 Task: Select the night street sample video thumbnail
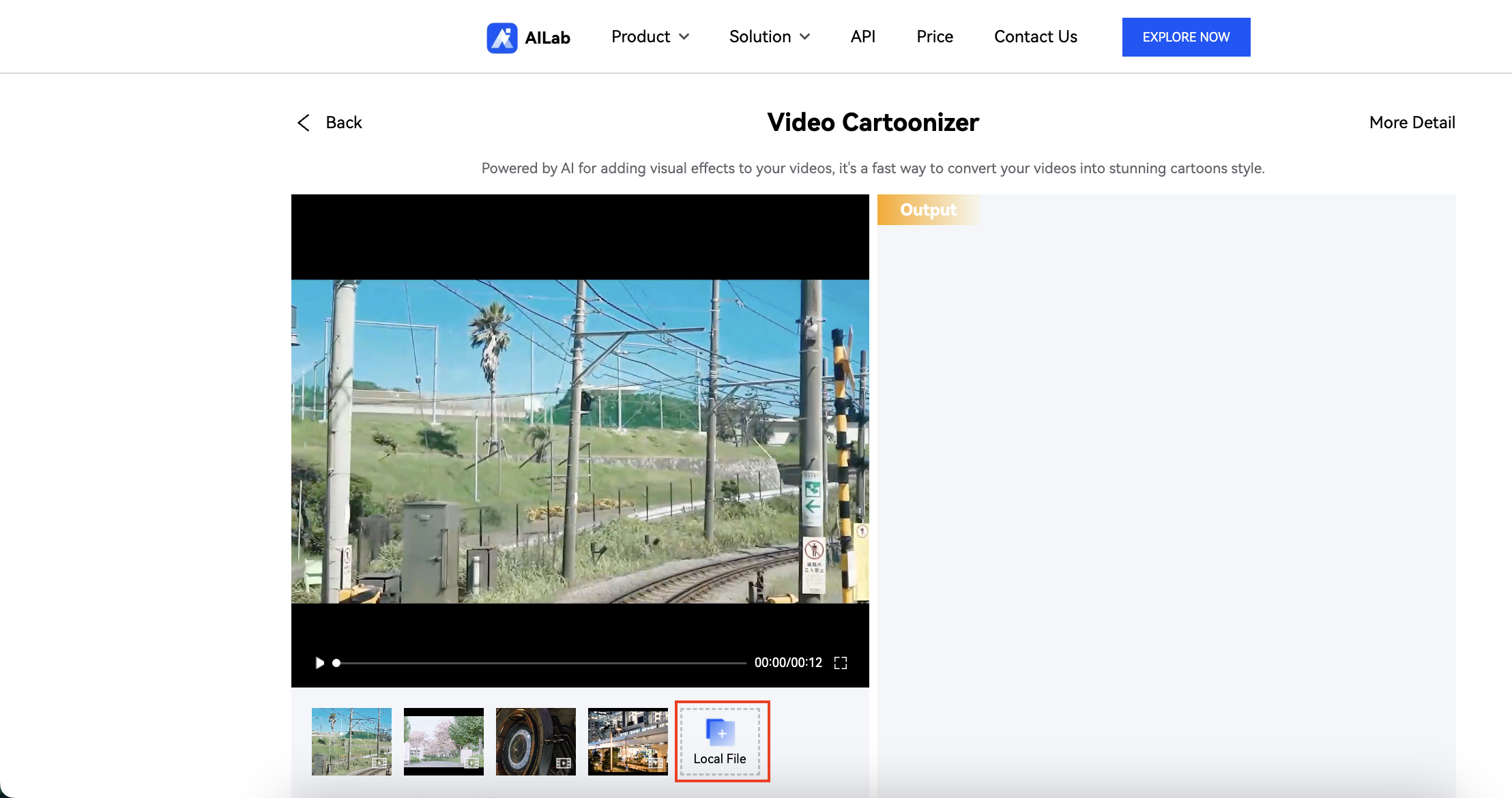coord(627,741)
